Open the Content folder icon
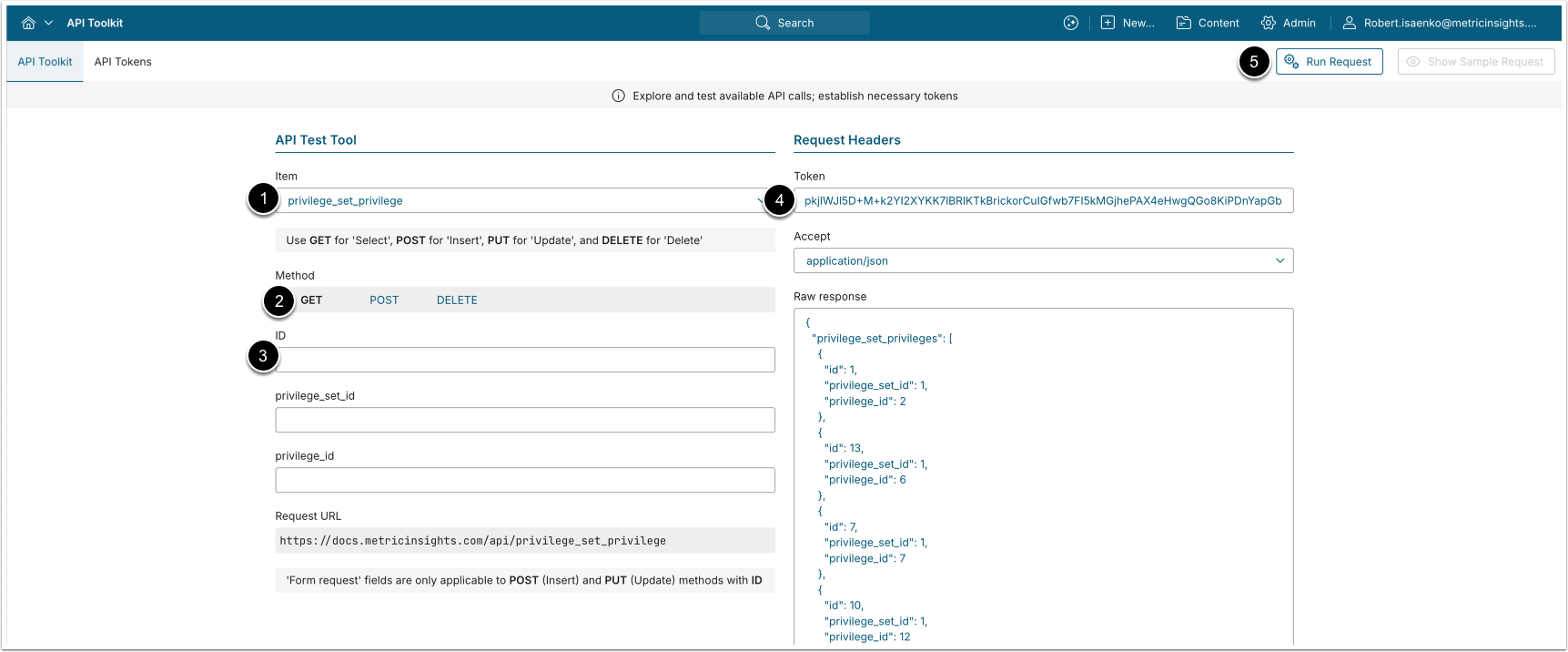1568x652 pixels. click(x=1183, y=23)
